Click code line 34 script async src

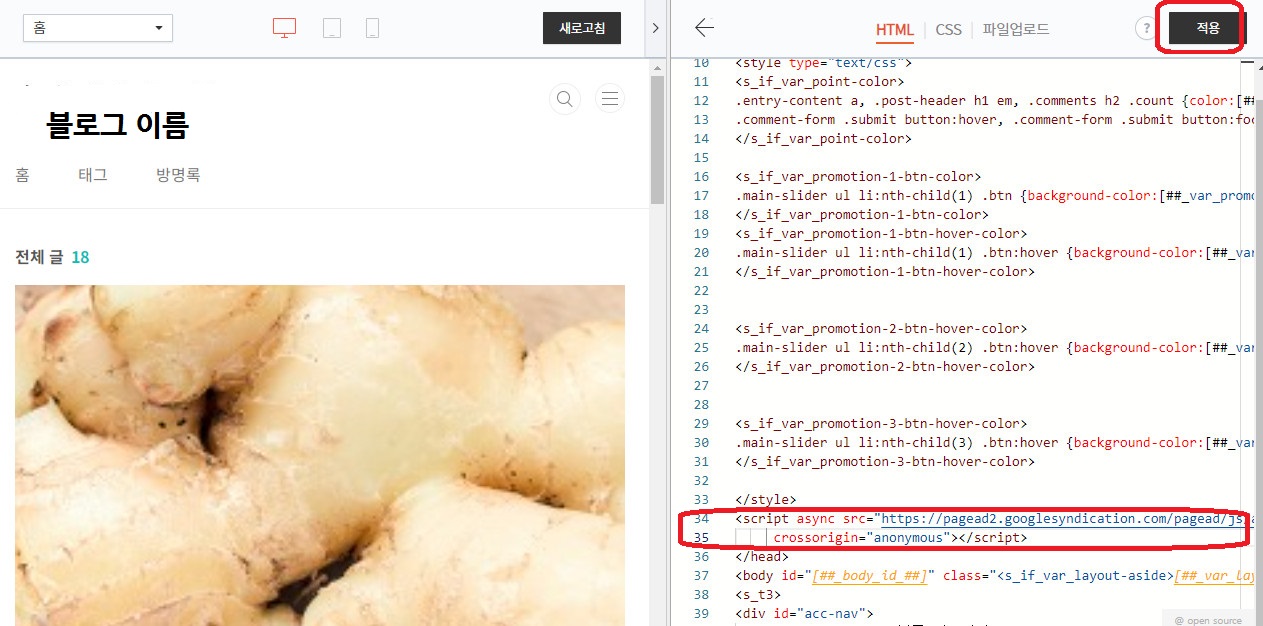tap(994, 518)
